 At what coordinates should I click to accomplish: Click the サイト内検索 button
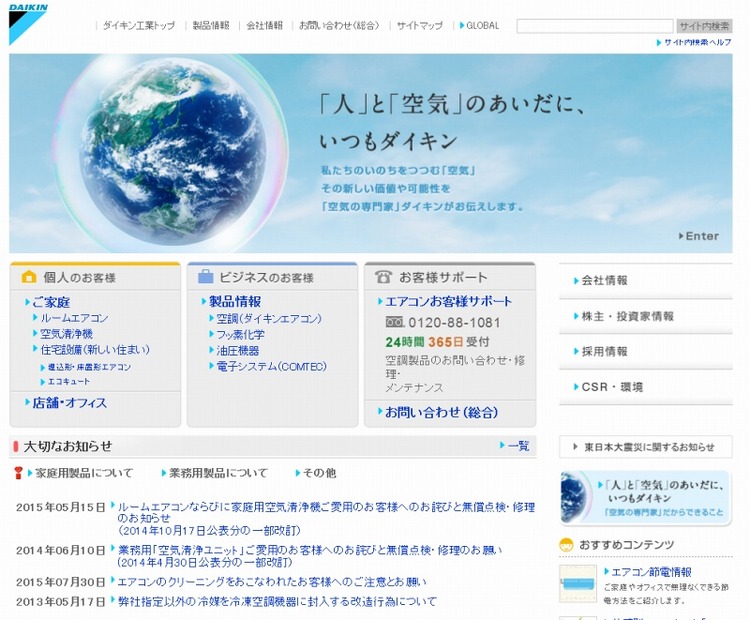704,26
